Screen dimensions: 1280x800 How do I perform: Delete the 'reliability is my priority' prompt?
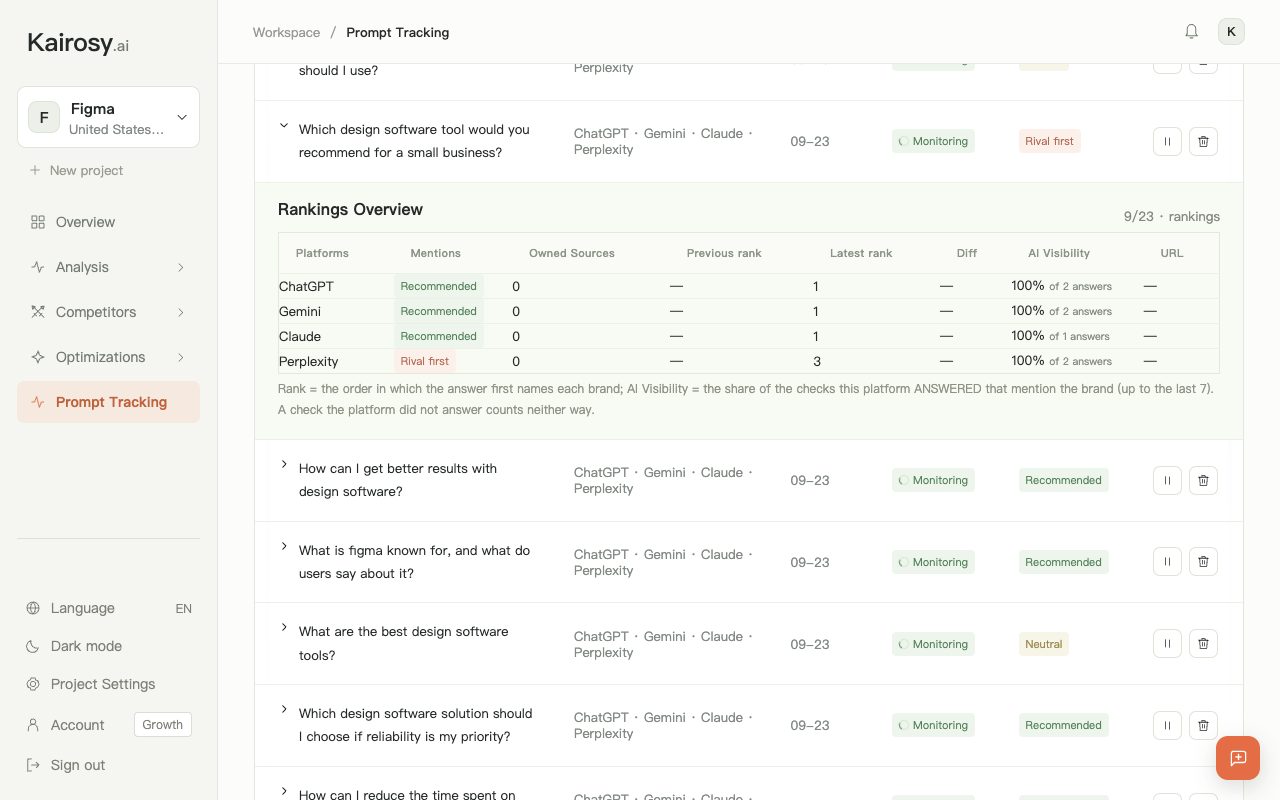tap(1203, 725)
